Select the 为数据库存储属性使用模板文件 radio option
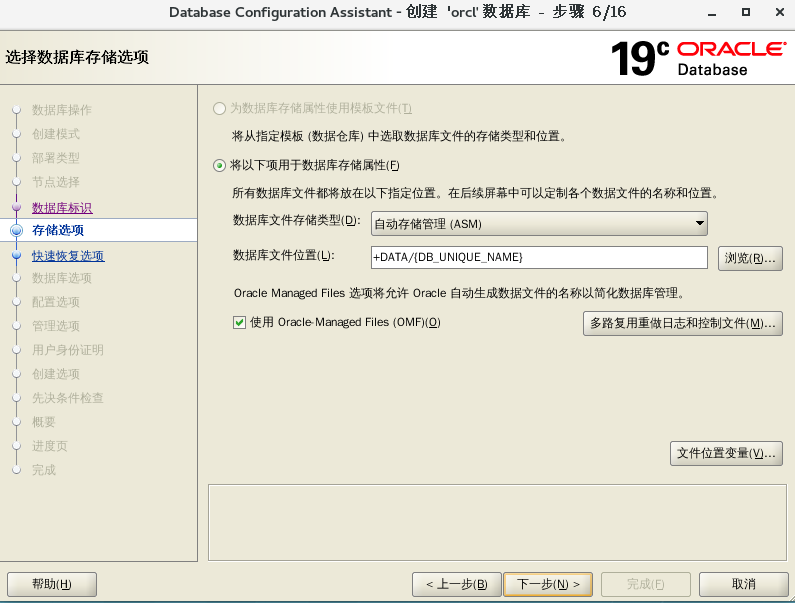 (x=219, y=108)
